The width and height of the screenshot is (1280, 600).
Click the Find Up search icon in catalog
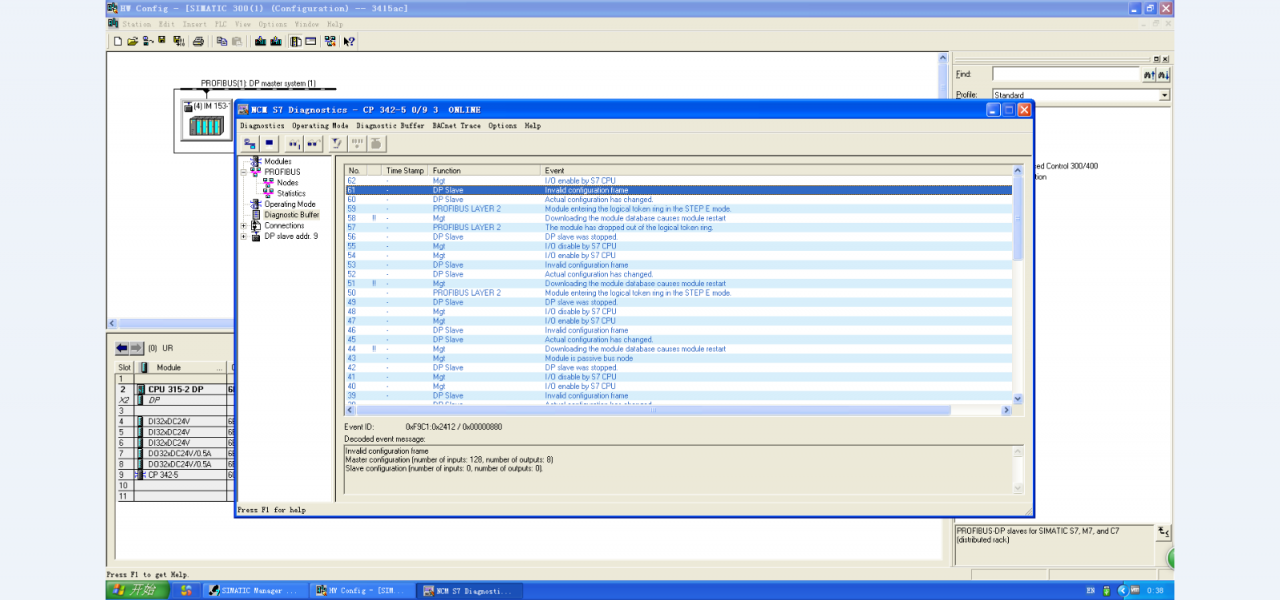pyautogui.click(x=1149, y=75)
